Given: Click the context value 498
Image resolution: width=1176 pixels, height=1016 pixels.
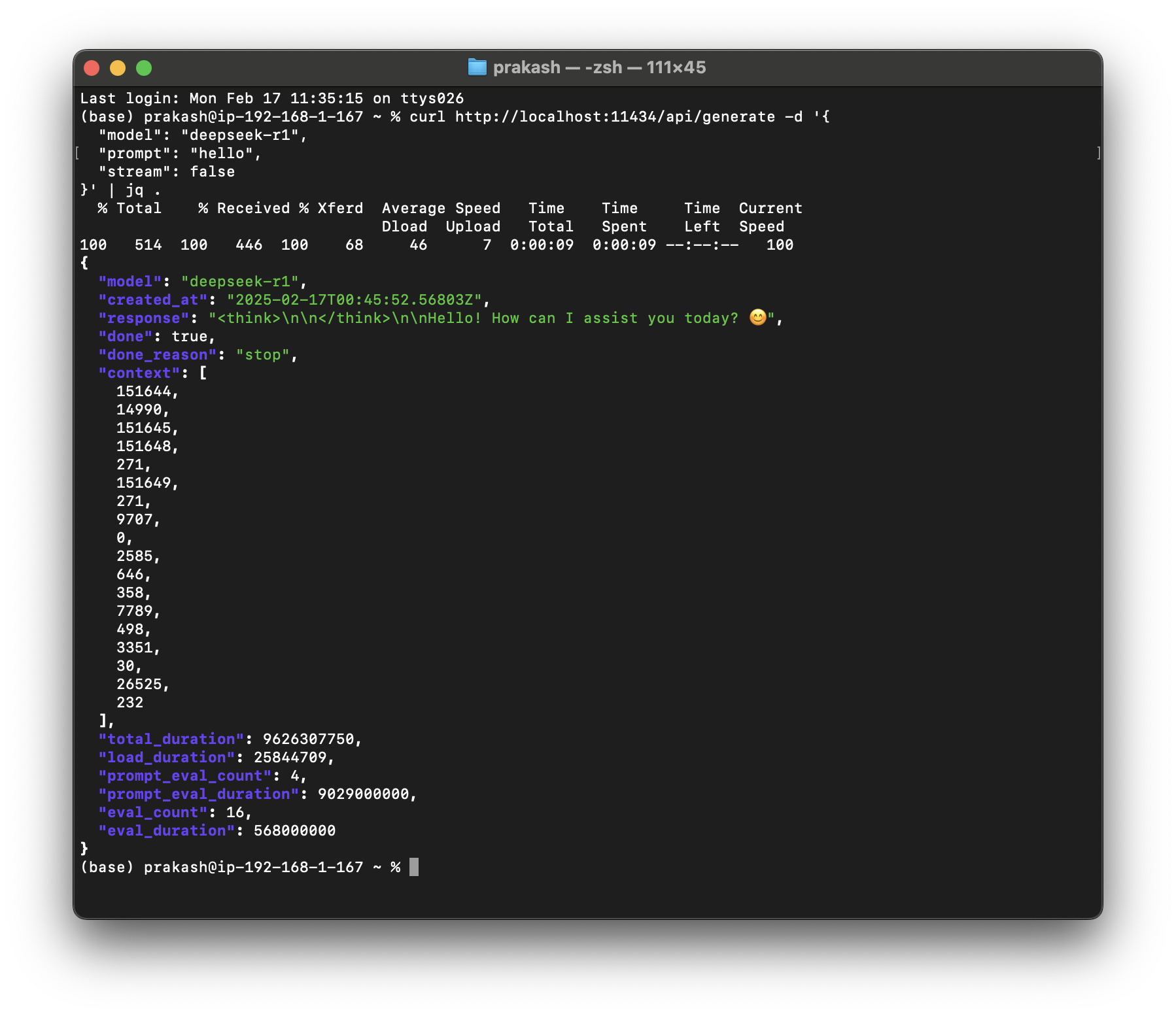Looking at the screenshot, I should [x=130, y=630].
